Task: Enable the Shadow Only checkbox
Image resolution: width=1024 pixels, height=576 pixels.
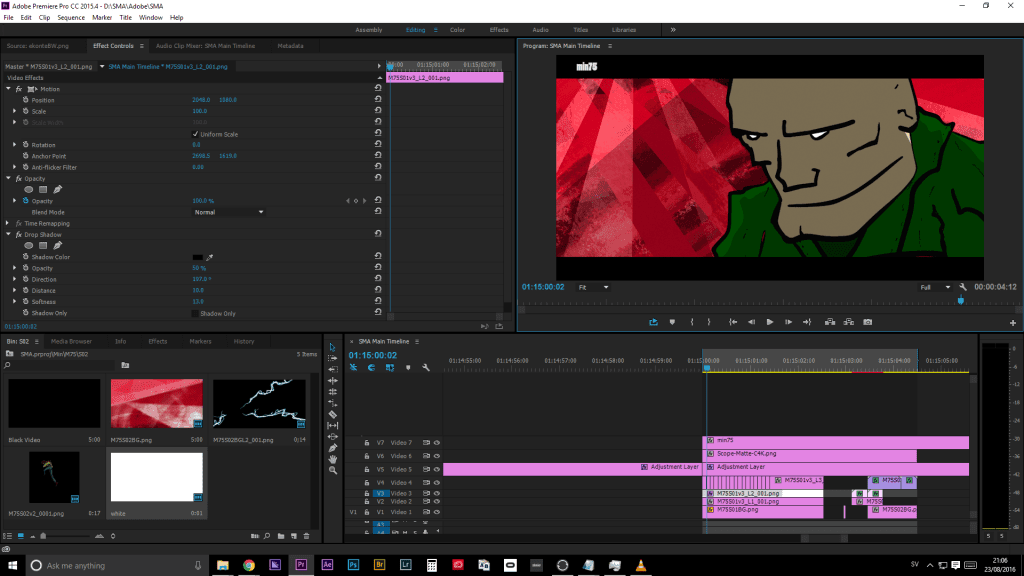Action: (x=195, y=313)
